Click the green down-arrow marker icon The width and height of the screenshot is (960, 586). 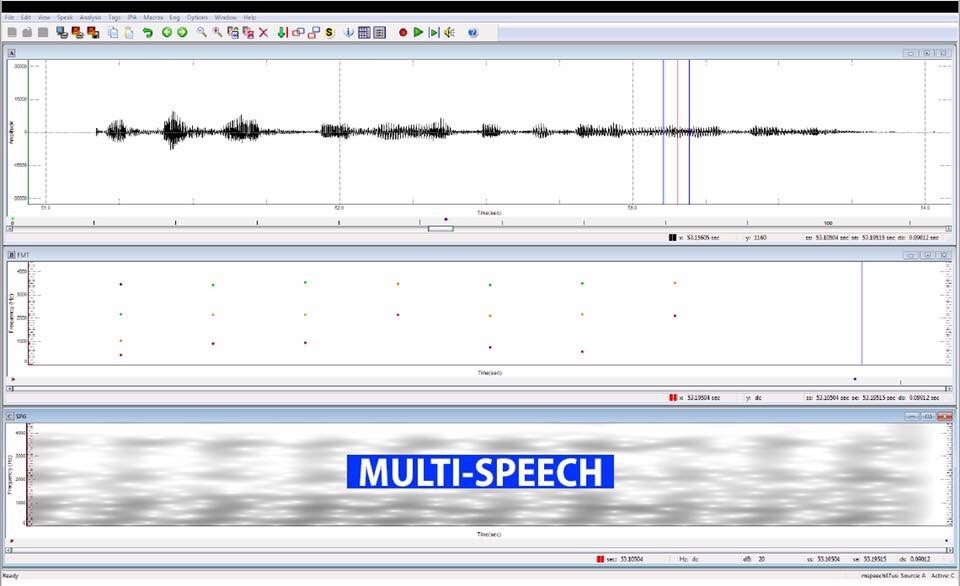282,32
